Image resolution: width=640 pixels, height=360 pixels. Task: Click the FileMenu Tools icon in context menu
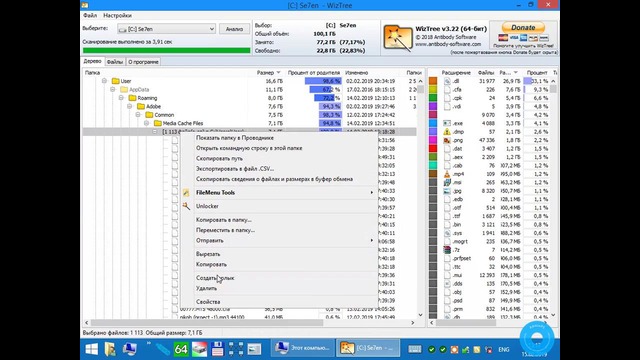(x=186, y=192)
